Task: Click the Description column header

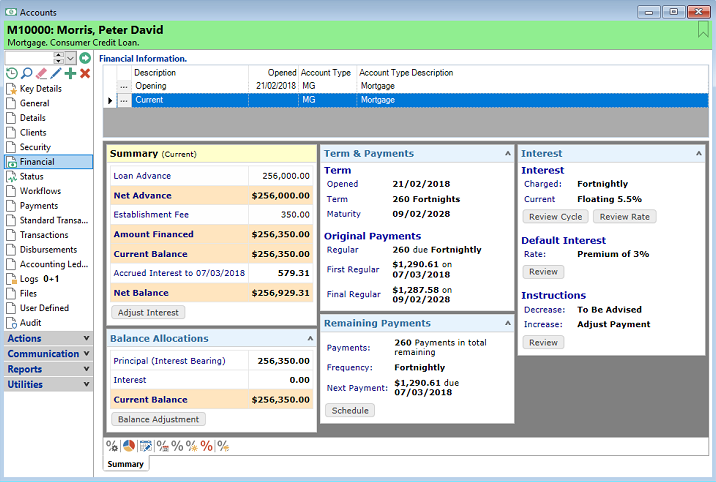Action: [190, 73]
